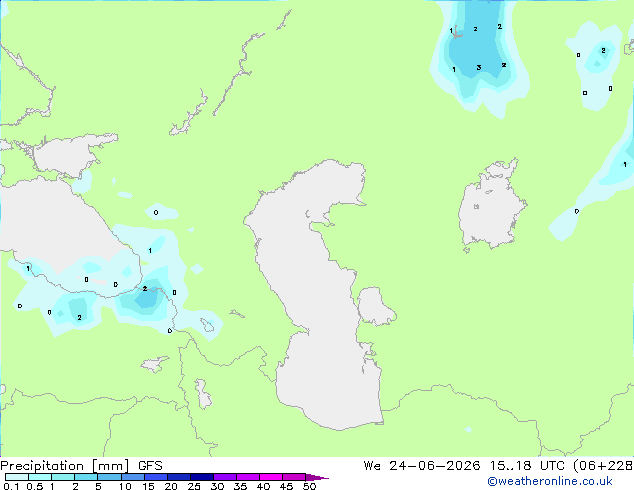Image resolution: width=634 pixels, height=490 pixels.
Task: Pick the 5–10 mm legend swatch
Action: tap(109, 477)
